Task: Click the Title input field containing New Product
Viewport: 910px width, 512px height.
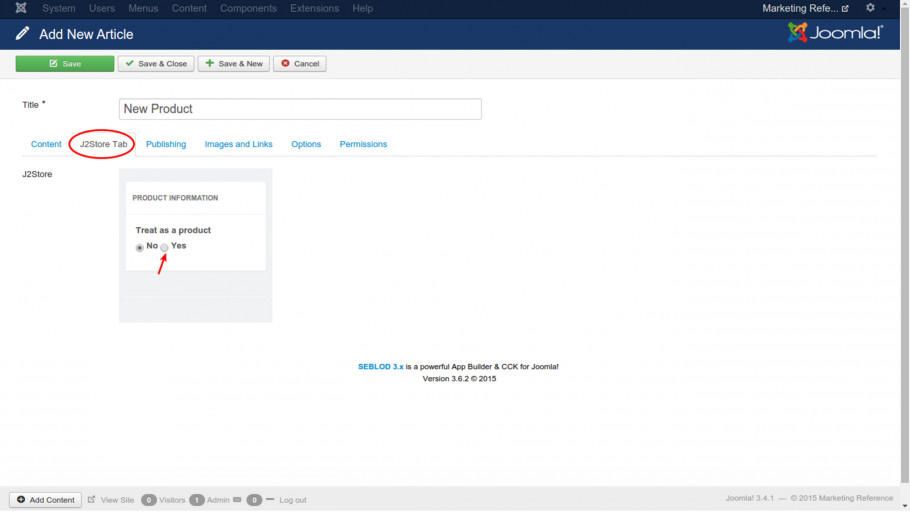Action: tap(300, 109)
